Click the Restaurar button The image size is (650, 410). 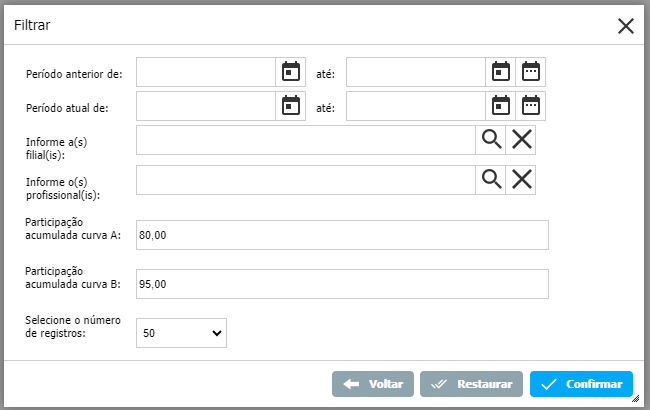coord(472,384)
